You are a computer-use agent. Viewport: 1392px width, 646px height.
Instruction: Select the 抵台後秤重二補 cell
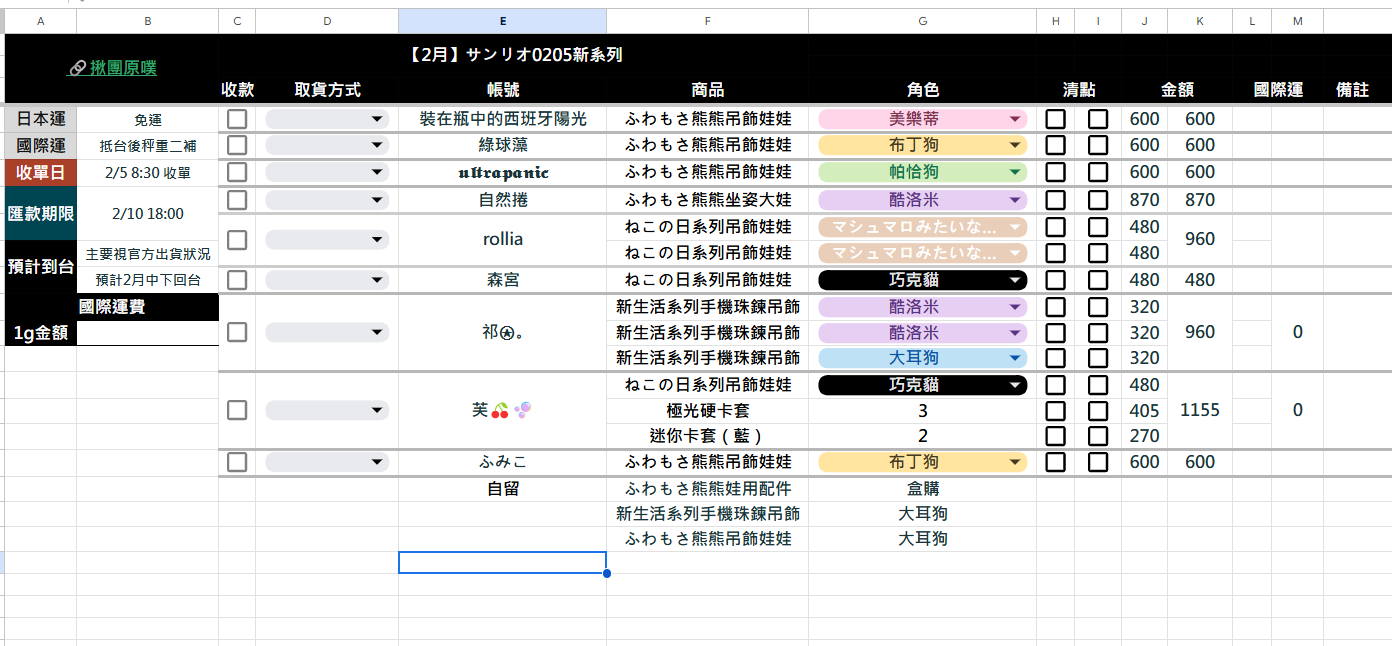click(x=148, y=145)
